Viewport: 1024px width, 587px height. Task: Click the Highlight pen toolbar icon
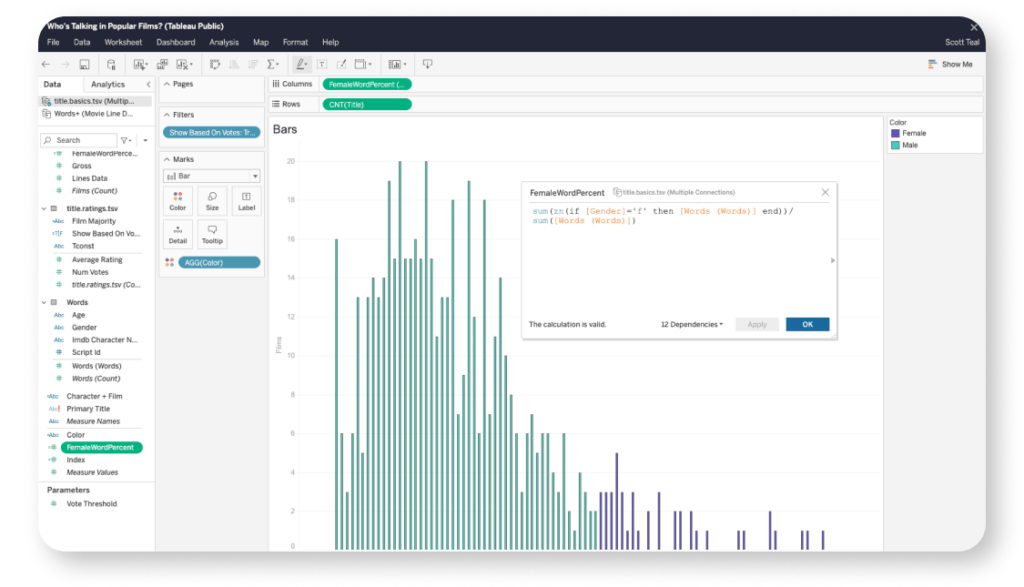(301, 64)
